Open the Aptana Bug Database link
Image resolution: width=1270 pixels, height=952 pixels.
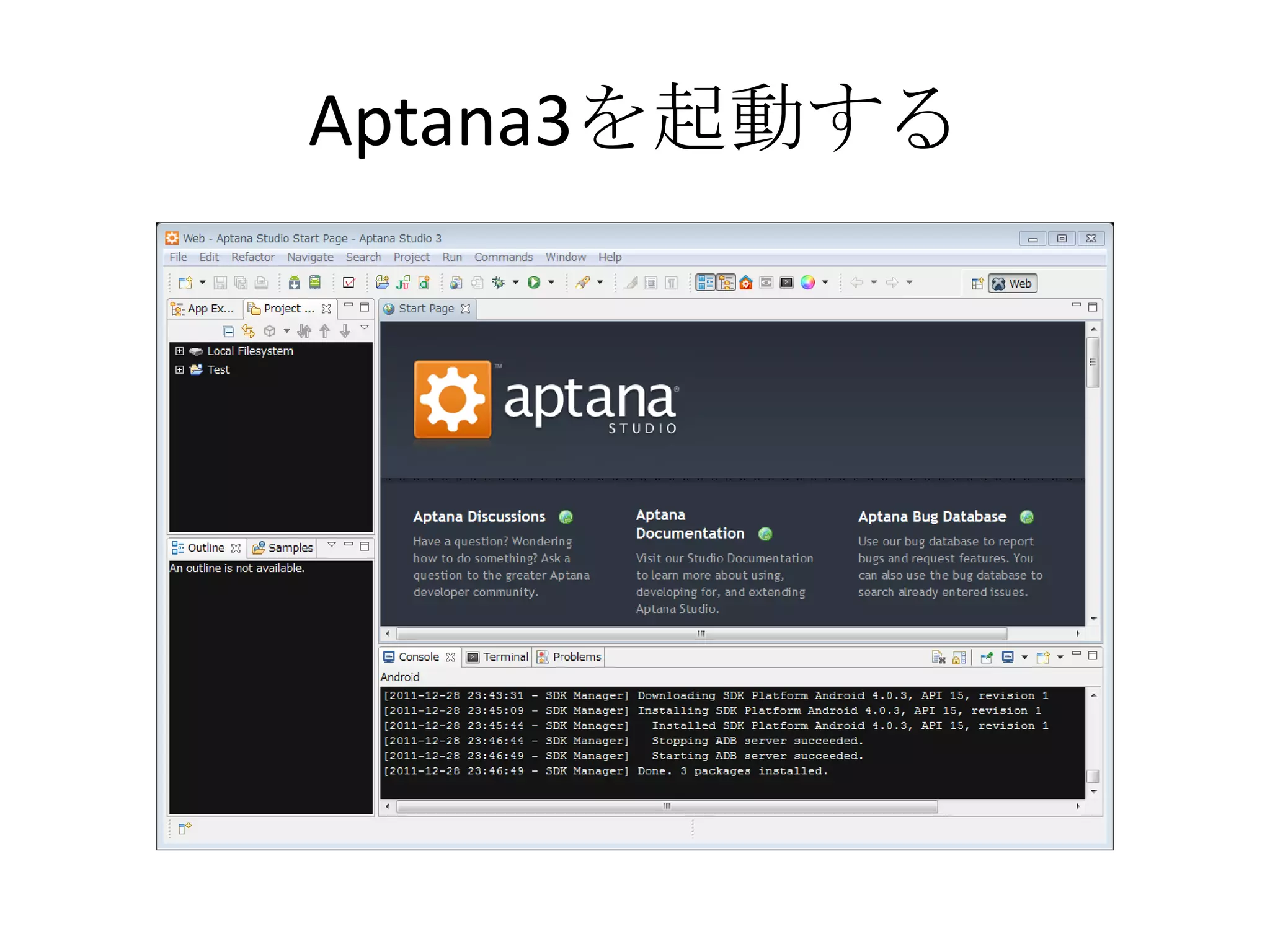932,517
